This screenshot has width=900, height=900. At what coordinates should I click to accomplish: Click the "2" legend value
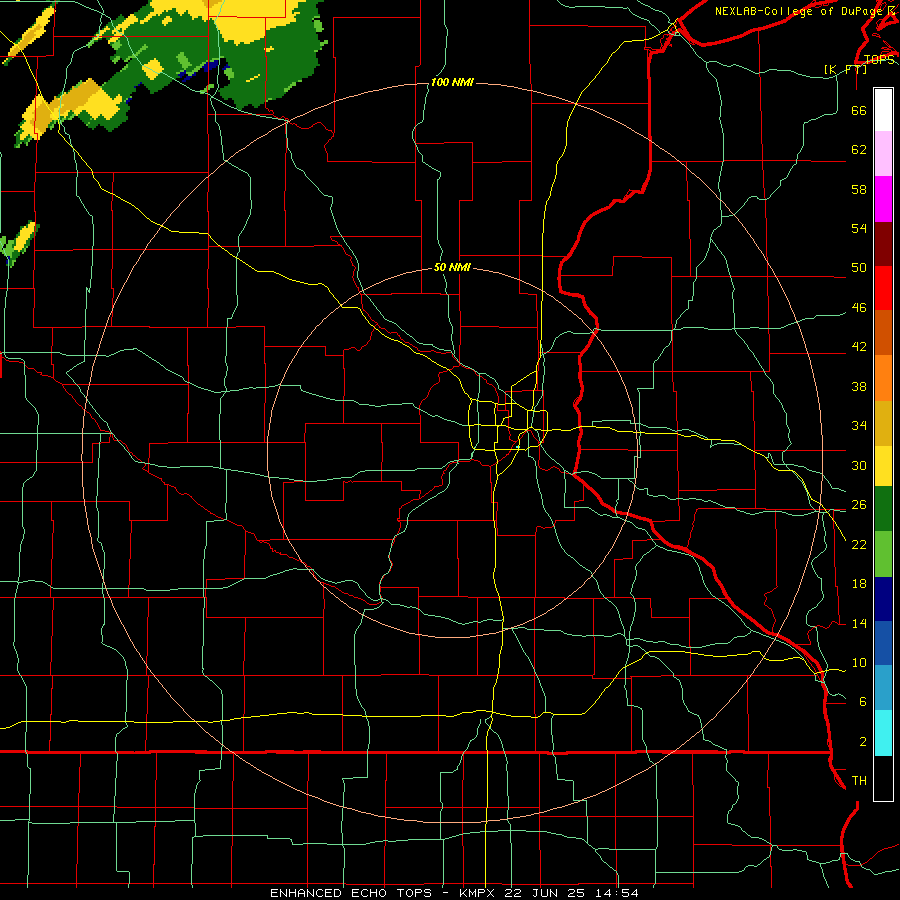click(x=863, y=742)
